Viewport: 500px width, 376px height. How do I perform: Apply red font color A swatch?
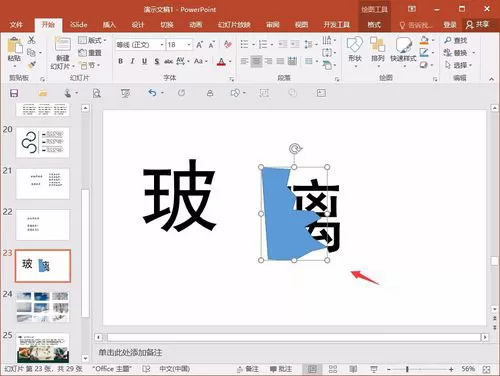(x=221, y=62)
